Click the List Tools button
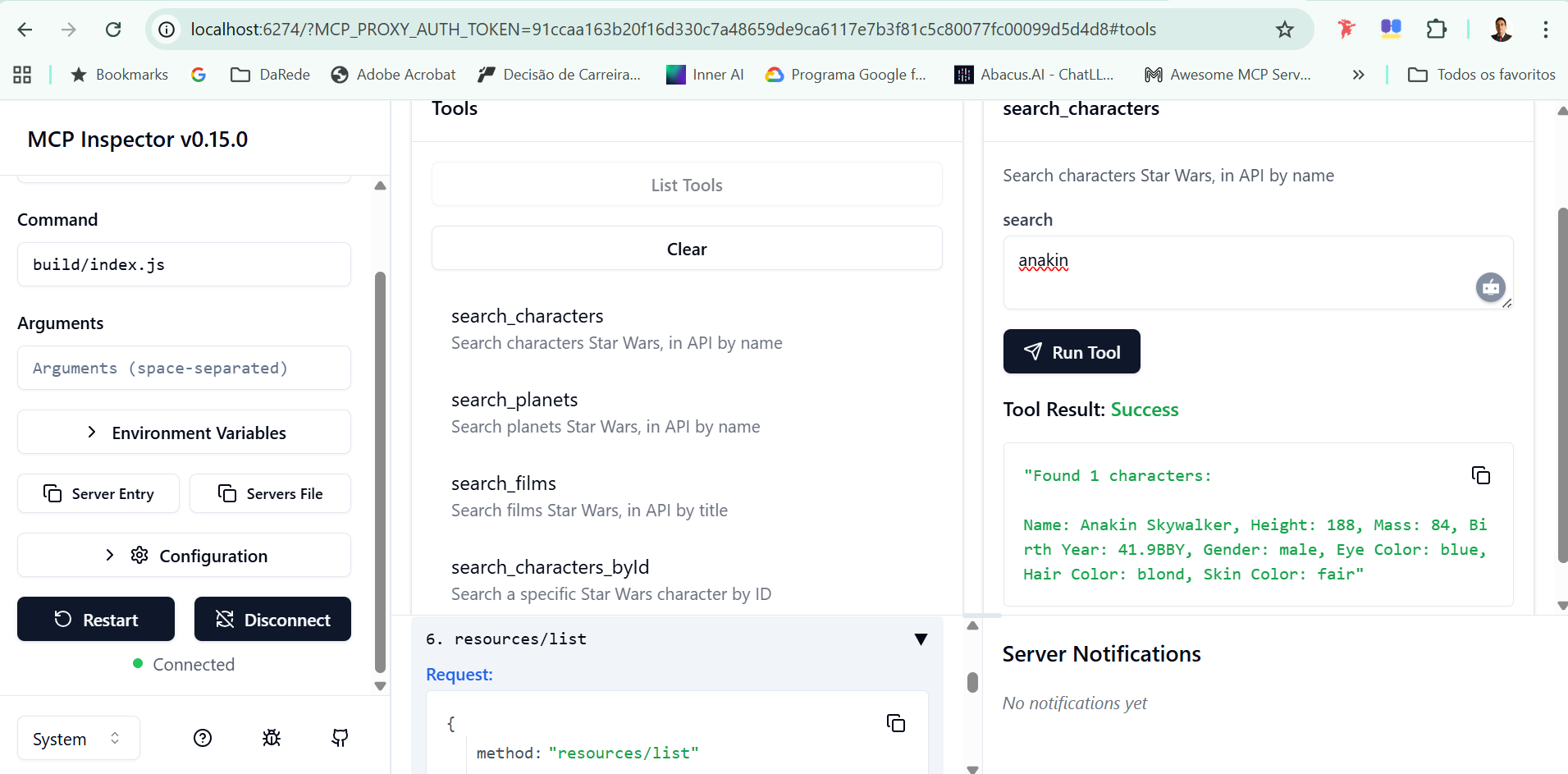Image resolution: width=1568 pixels, height=774 pixels. point(687,185)
